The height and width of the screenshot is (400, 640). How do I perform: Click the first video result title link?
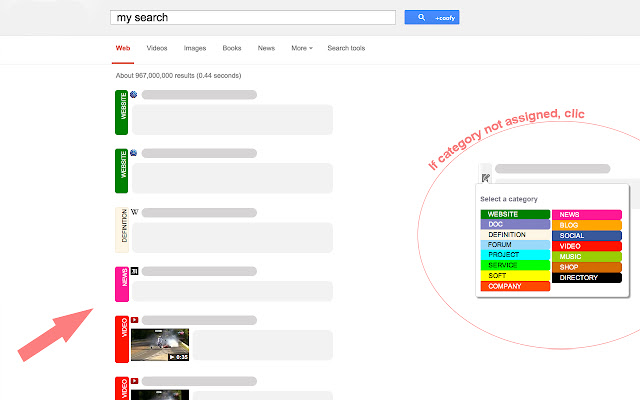[199, 320]
